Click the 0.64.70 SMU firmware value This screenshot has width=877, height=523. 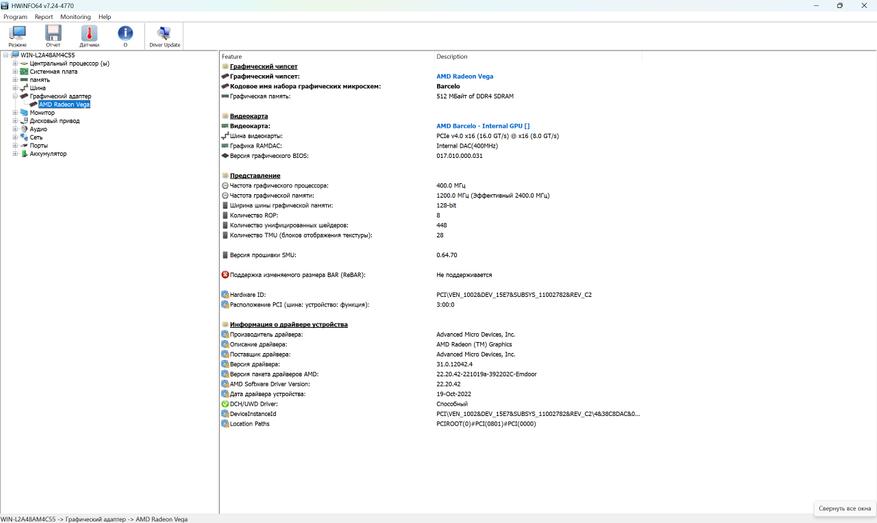pyautogui.click(x=447, y=255)
